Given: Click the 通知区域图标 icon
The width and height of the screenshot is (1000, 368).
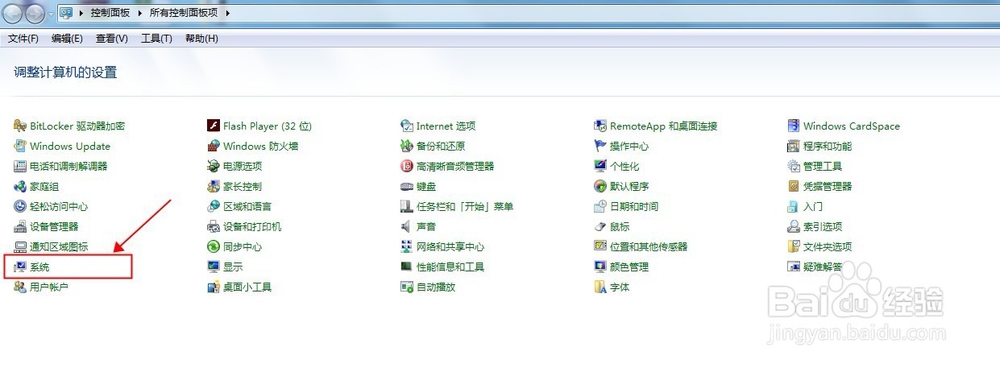Looking at the screenshot, I should pos(20,247).
